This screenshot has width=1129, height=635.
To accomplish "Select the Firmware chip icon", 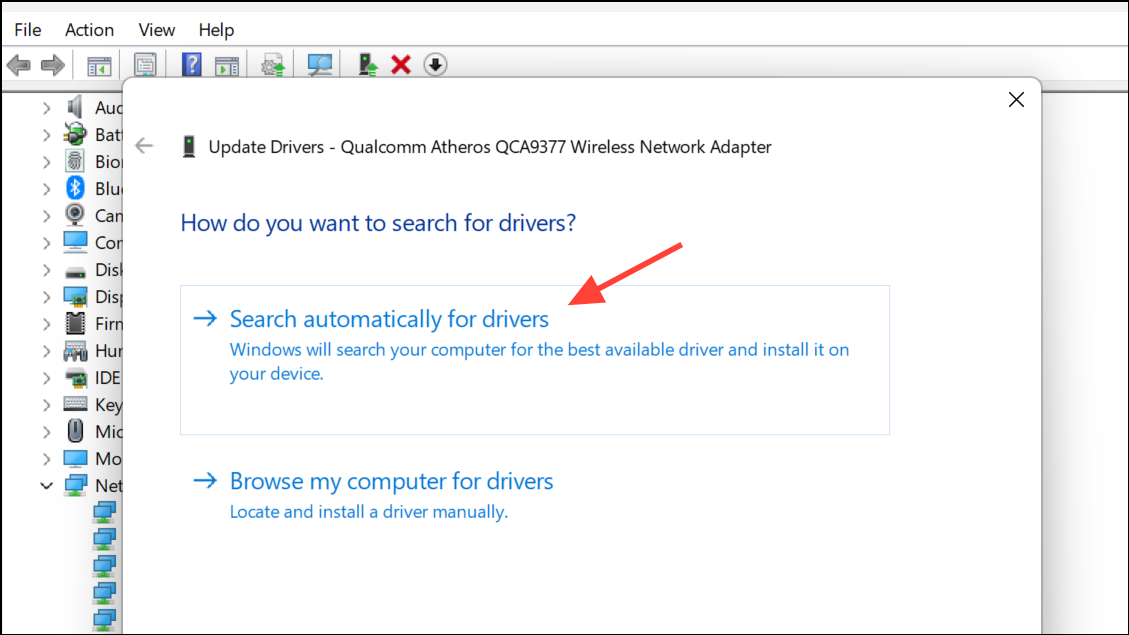I will point(75,323).
